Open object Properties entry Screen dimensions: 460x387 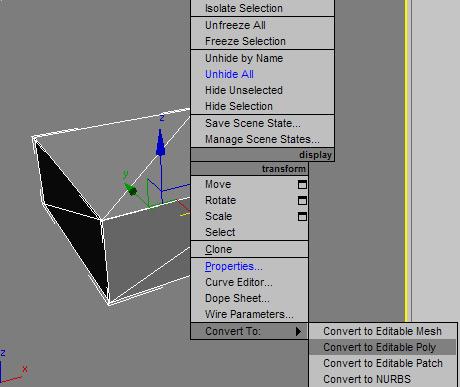249,266
